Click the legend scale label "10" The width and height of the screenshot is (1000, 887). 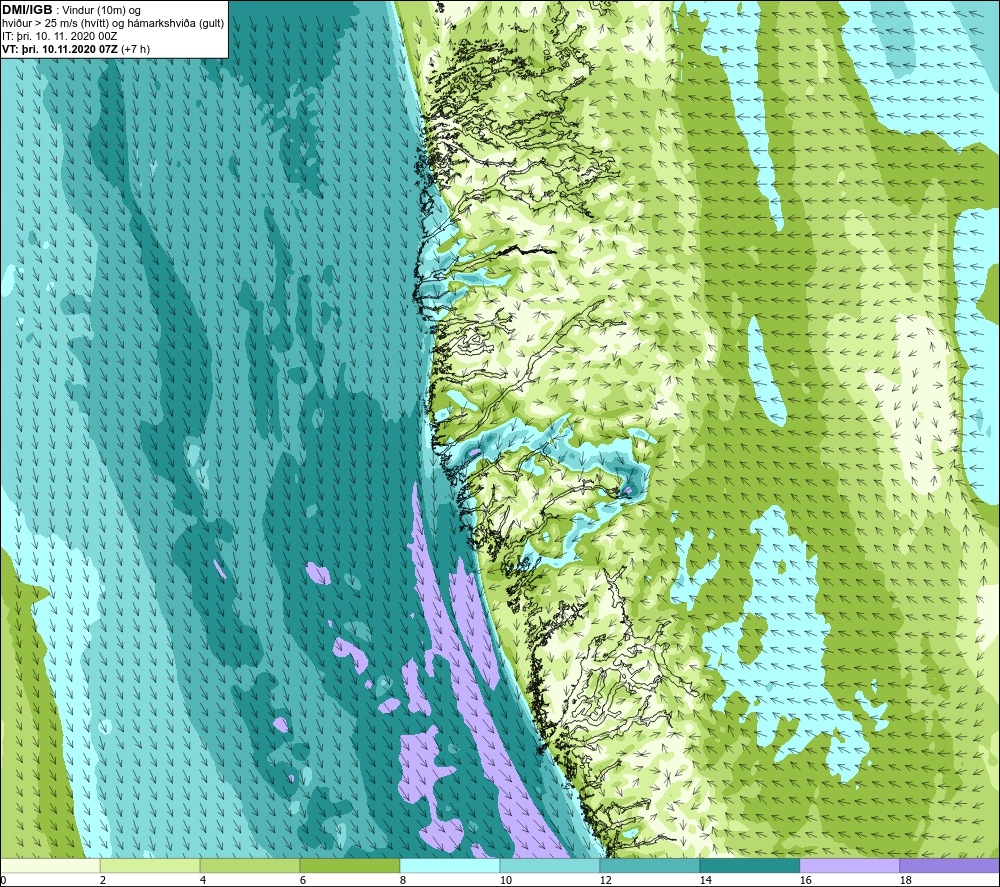click(x=506, y=881)
